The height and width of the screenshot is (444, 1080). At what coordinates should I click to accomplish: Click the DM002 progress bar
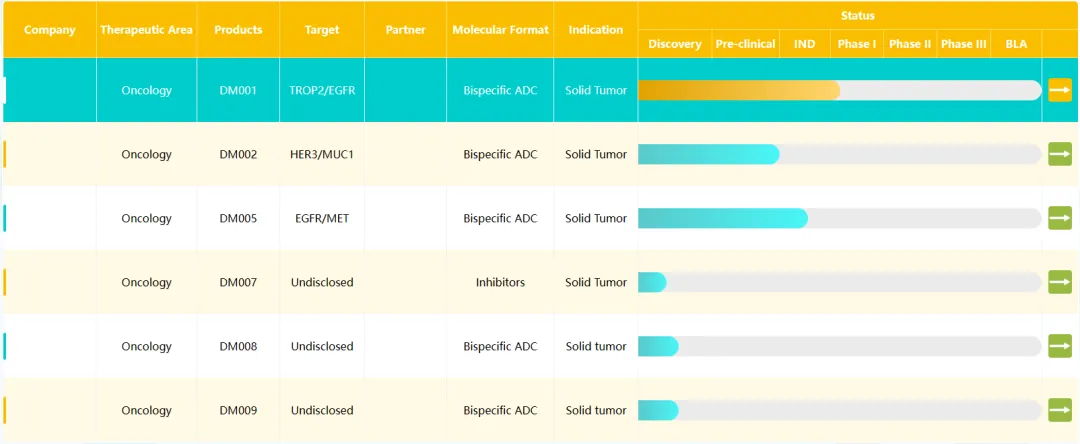point(708,154)
